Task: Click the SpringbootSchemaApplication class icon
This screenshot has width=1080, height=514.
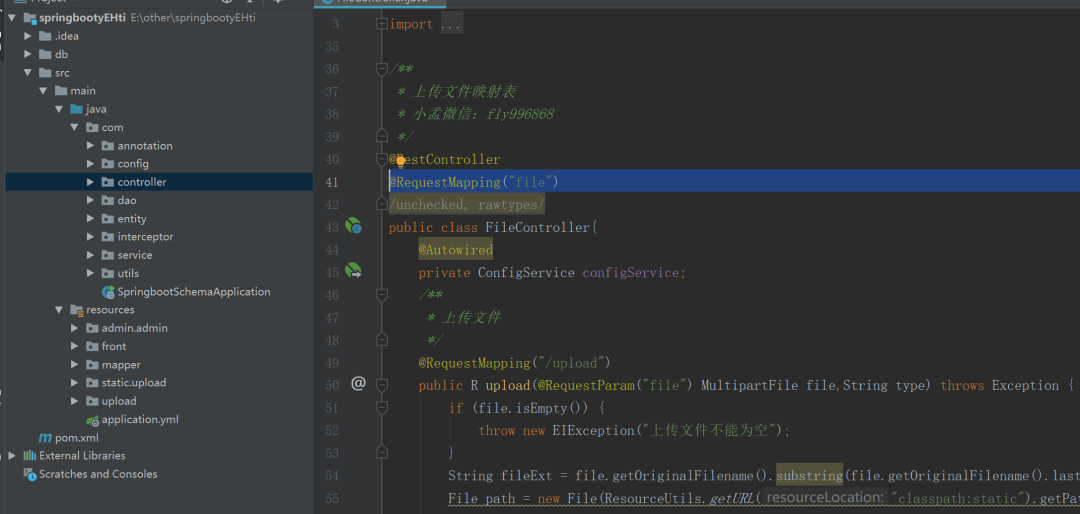Action: pyautogui.click(x=107, y=292)
